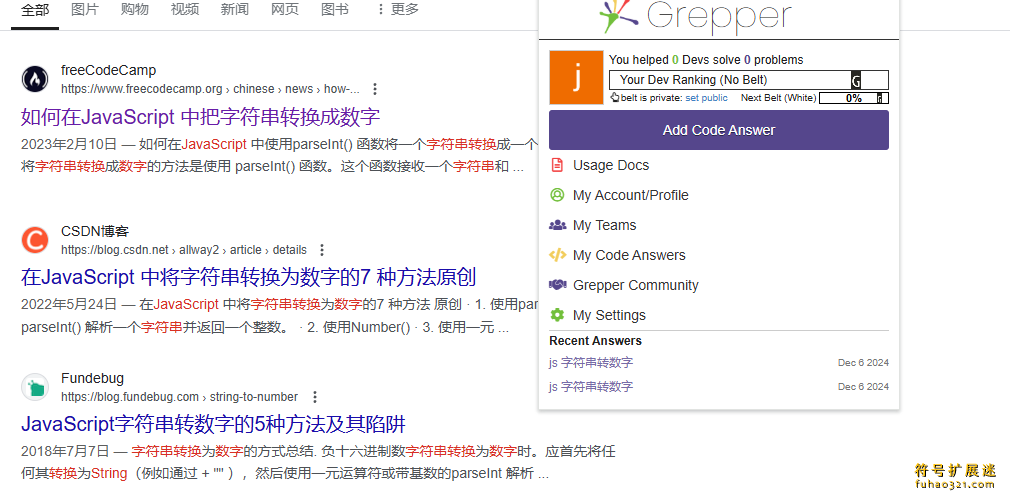
Task: Switch to the 图片 search tab
Action: 85,9
